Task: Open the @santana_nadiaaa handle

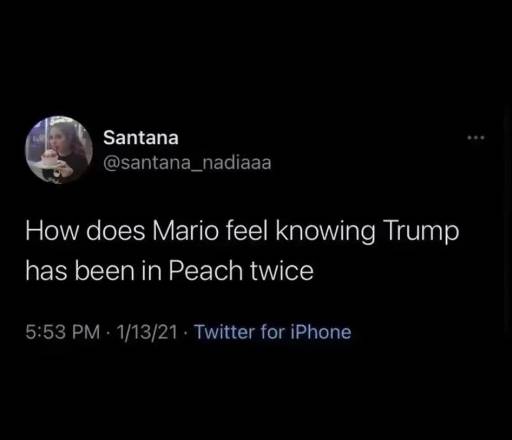Action: 187,163
